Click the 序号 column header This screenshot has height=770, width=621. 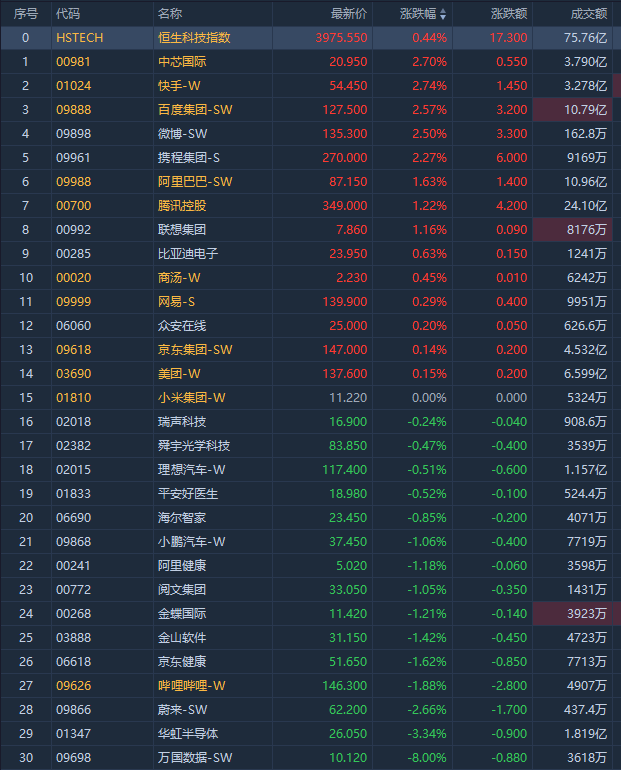26,14
